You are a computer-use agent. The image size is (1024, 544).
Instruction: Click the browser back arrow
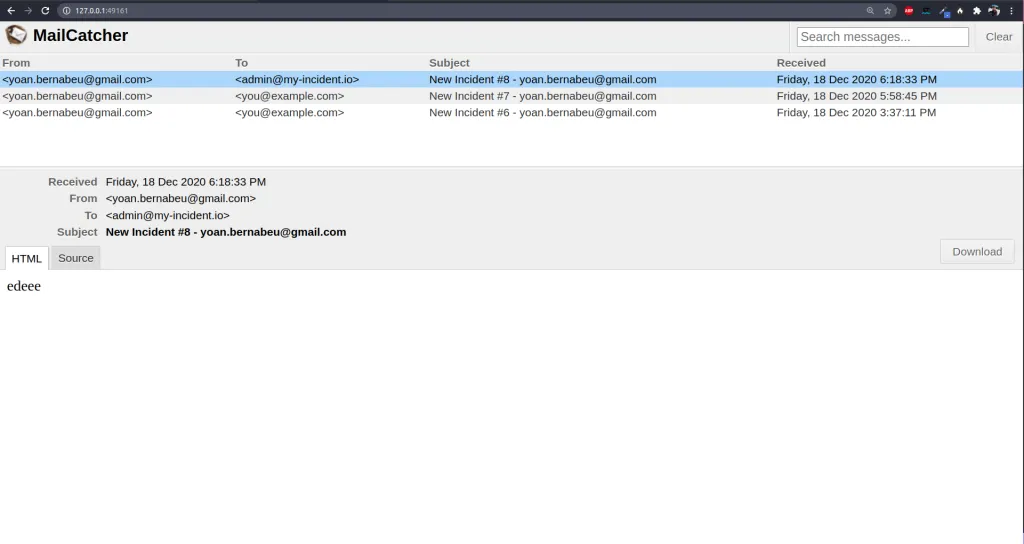tap(11, 10)
